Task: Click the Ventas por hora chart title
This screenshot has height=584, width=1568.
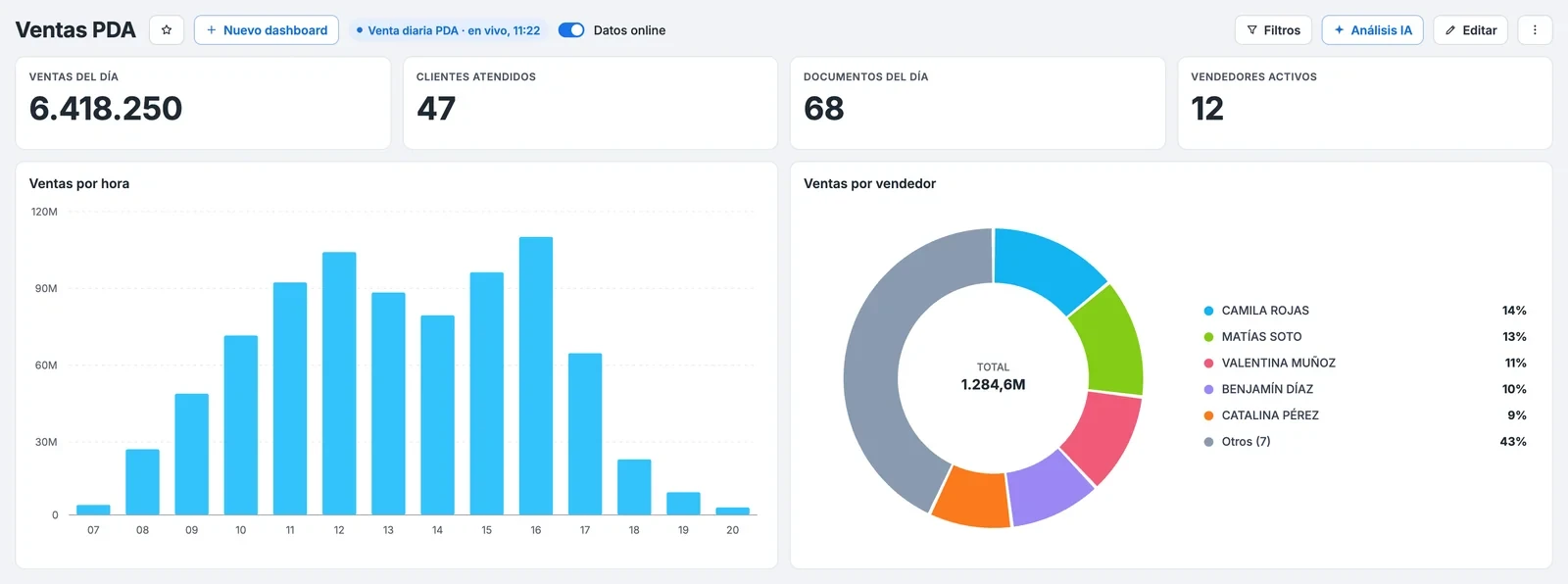Action: pyautogui.click(x=79, y=183)
